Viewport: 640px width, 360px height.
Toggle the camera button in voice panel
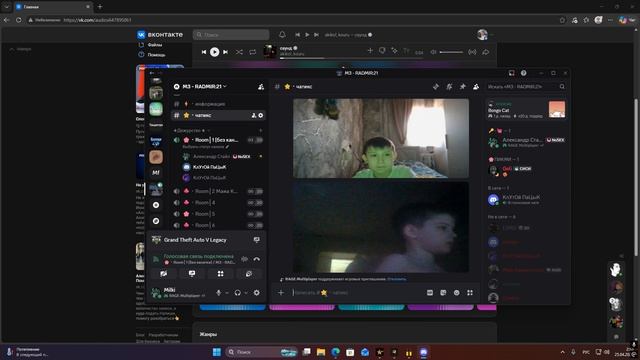coord(163,274)
